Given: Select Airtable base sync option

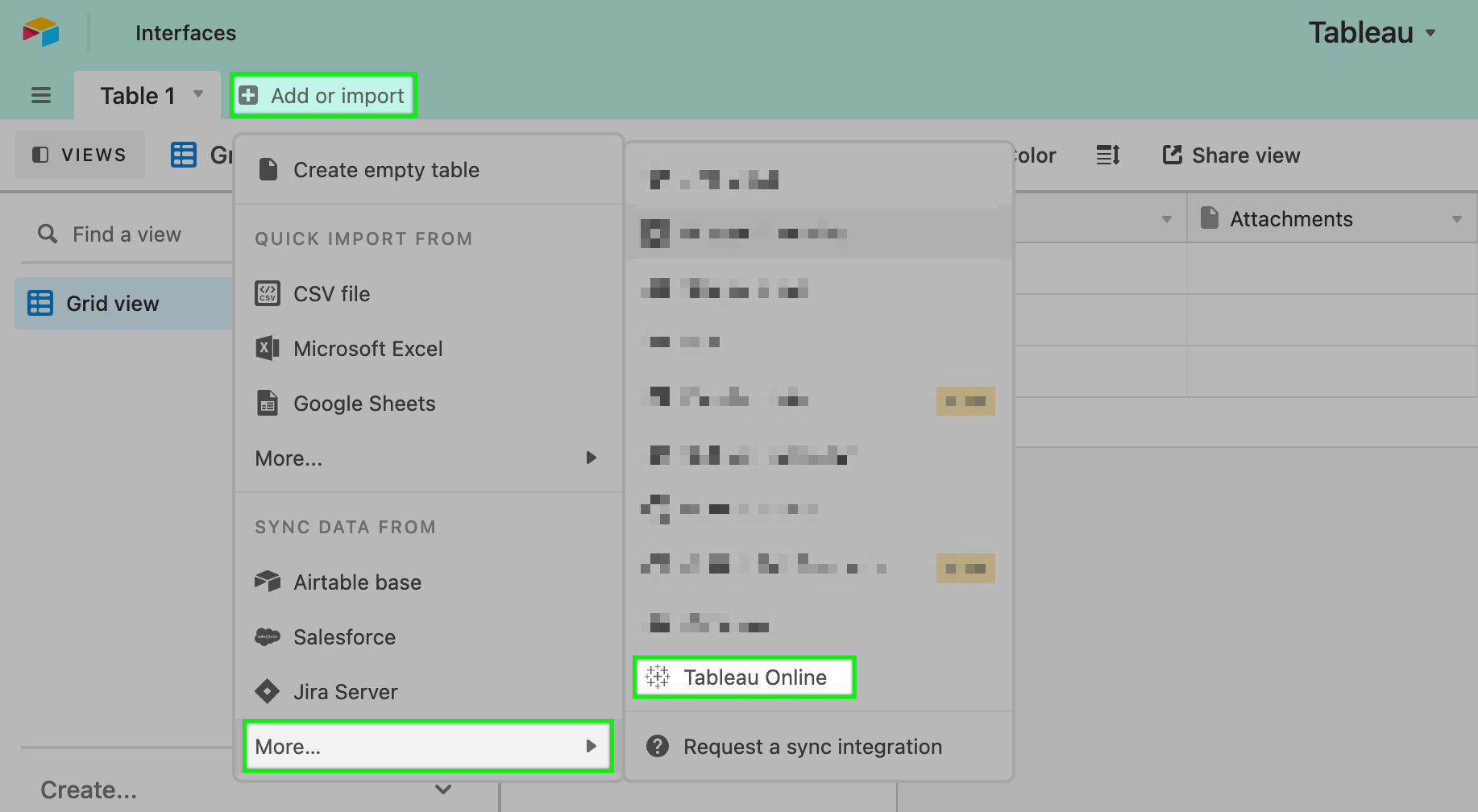Looking at the screenshot, I should tap(429, 582).
